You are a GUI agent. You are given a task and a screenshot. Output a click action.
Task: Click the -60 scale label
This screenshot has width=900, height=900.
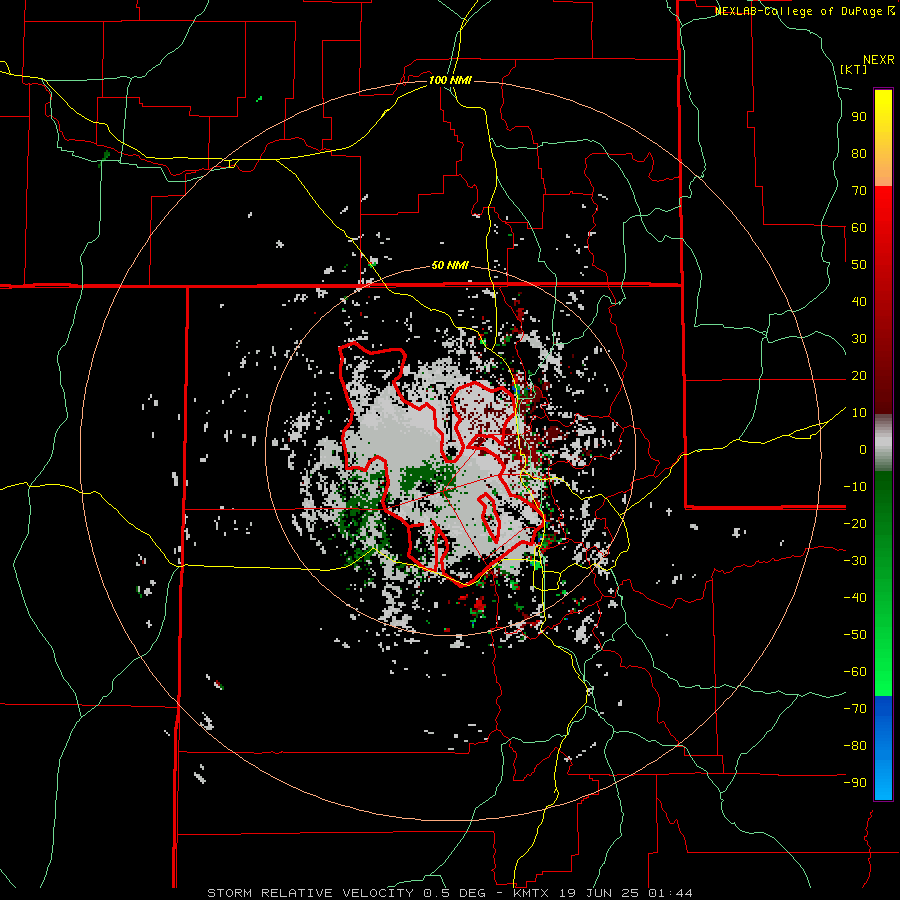pyautogui.click(x=855, y=672)
